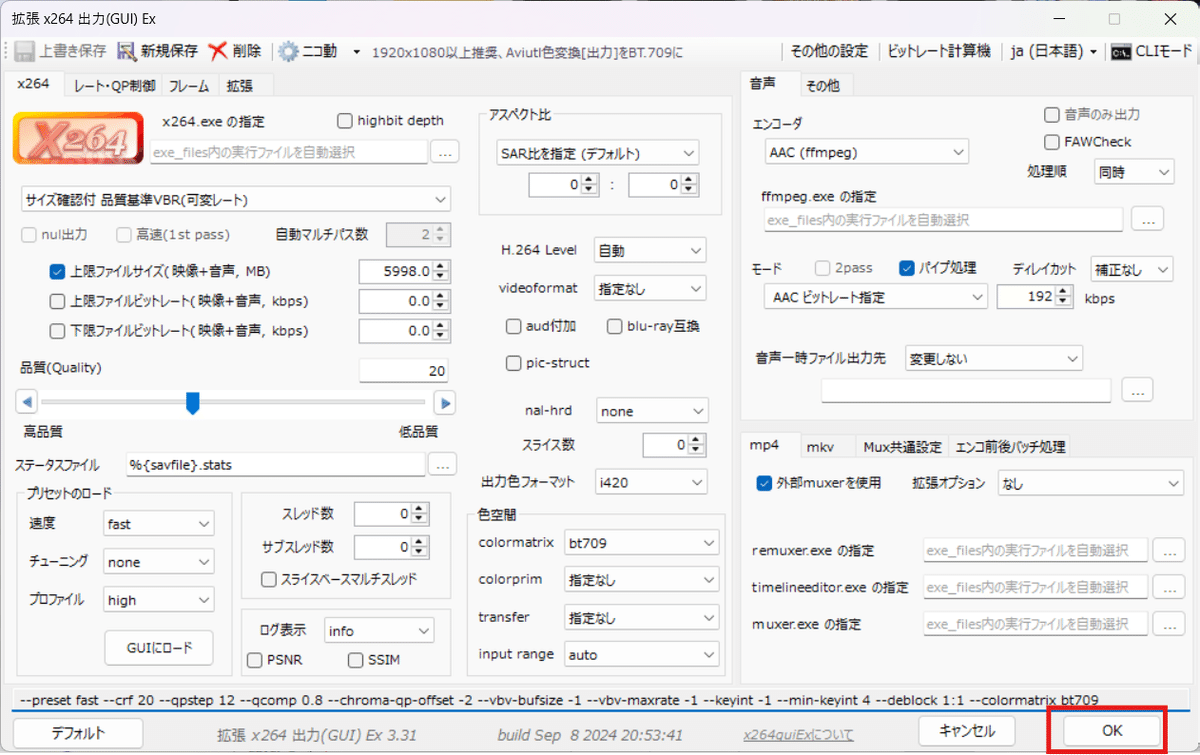Toggle the pic-struct checkbox
1200x755 pixels.
[514, 363]
